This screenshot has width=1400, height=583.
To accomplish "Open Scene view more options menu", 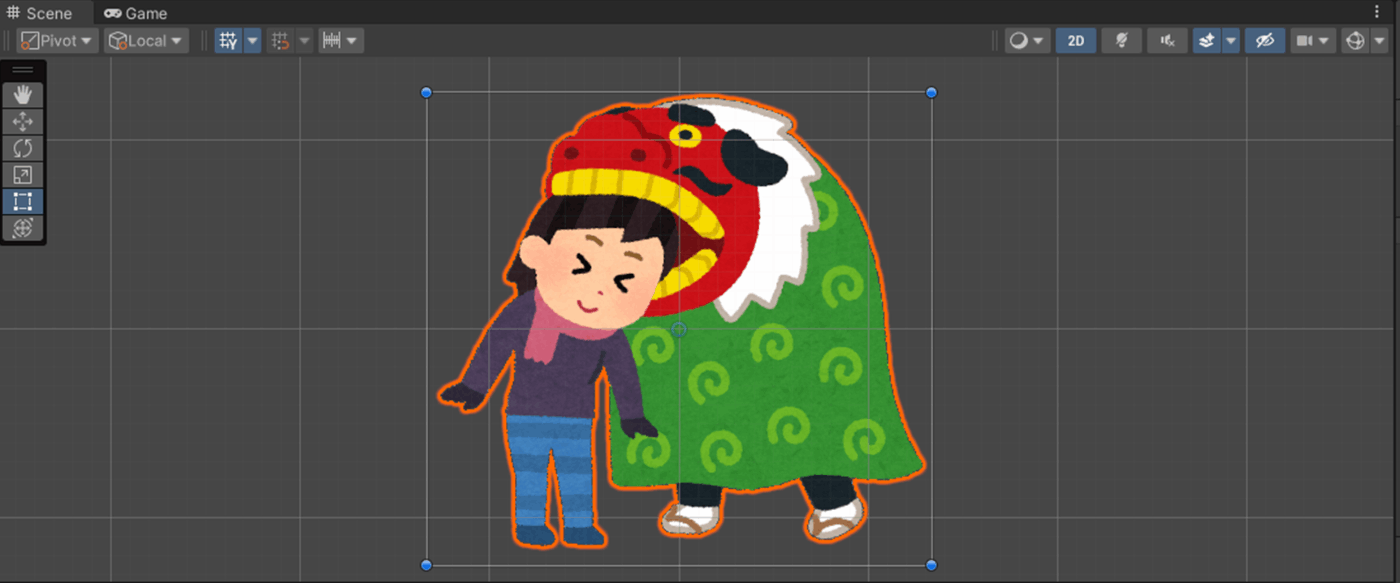I will 1377,12.
